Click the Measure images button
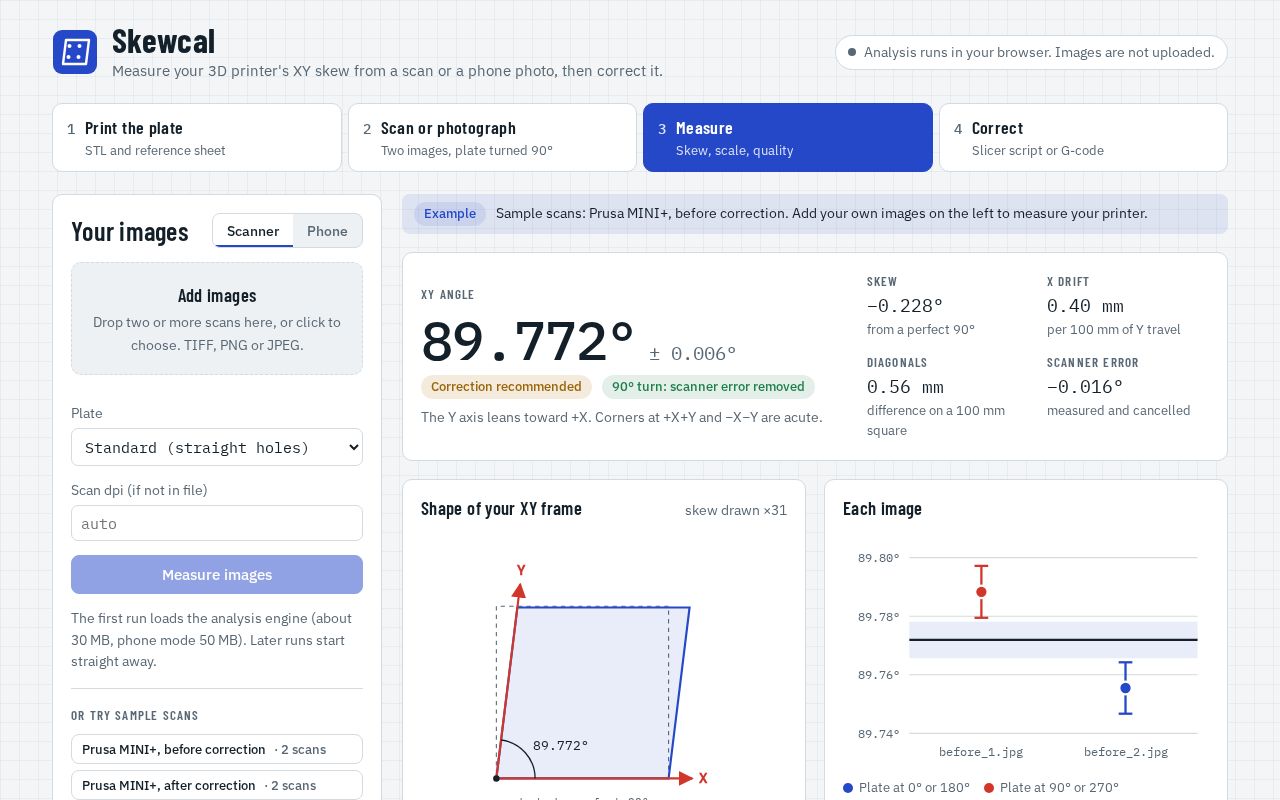Screen dimensions: 1280x800 pyautogui.click(x=217, y=575)
